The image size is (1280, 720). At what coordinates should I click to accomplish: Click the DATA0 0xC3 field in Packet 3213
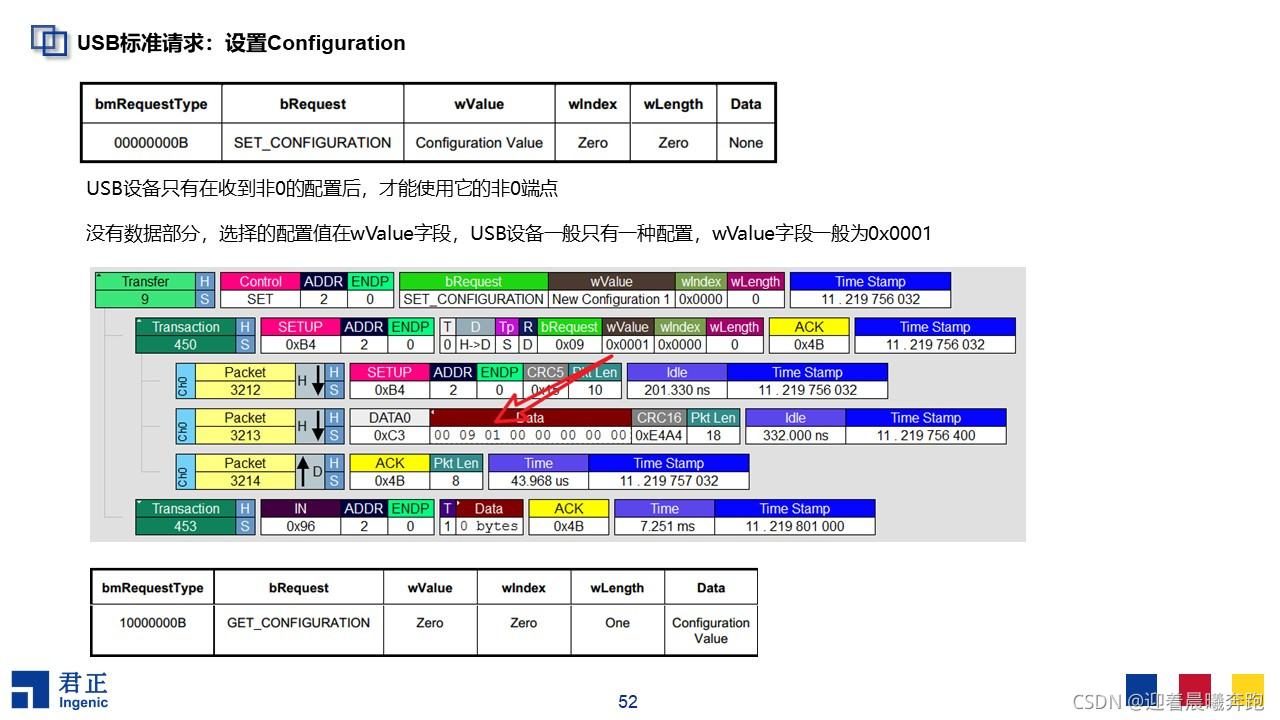point(389,427)
